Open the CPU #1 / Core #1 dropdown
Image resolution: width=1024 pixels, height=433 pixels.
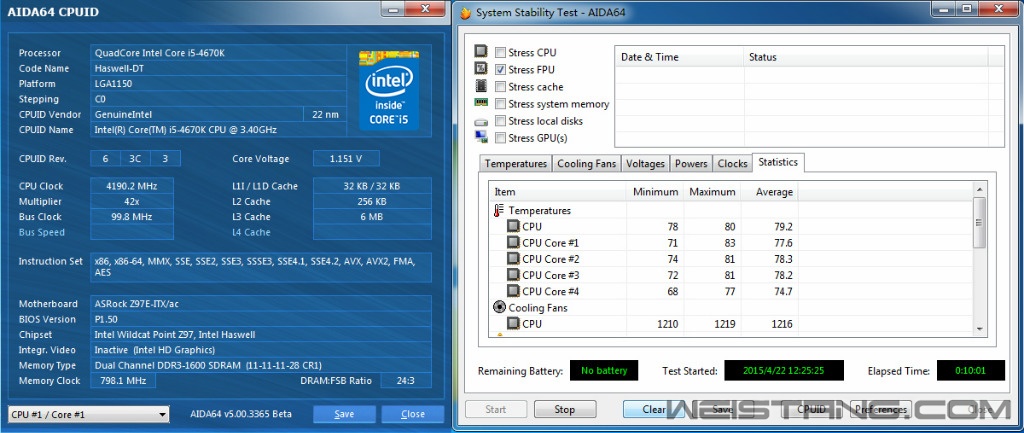point(88,414)
